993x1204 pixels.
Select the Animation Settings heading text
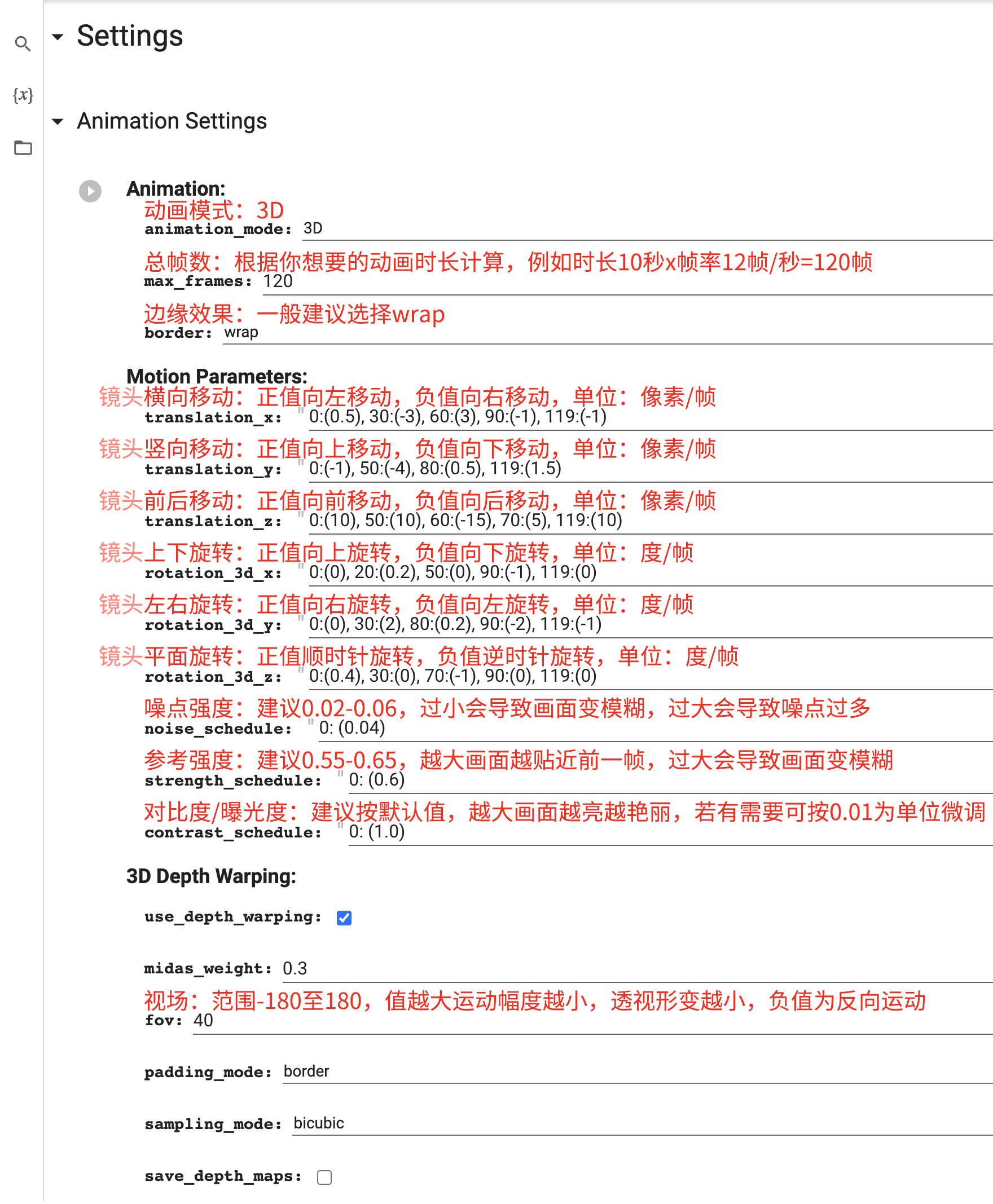[x=172, y=121]
